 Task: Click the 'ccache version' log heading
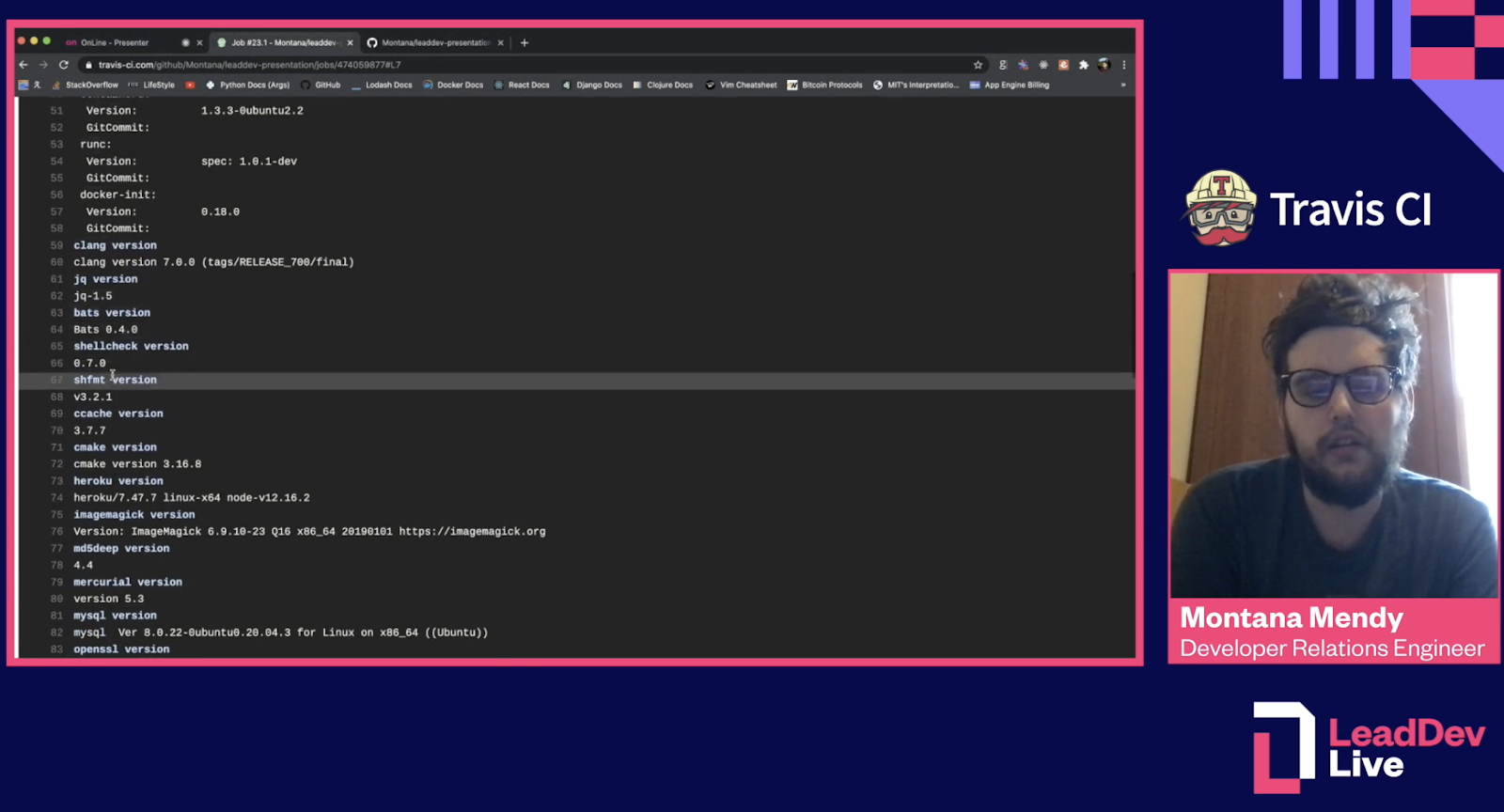coord(118,414)
